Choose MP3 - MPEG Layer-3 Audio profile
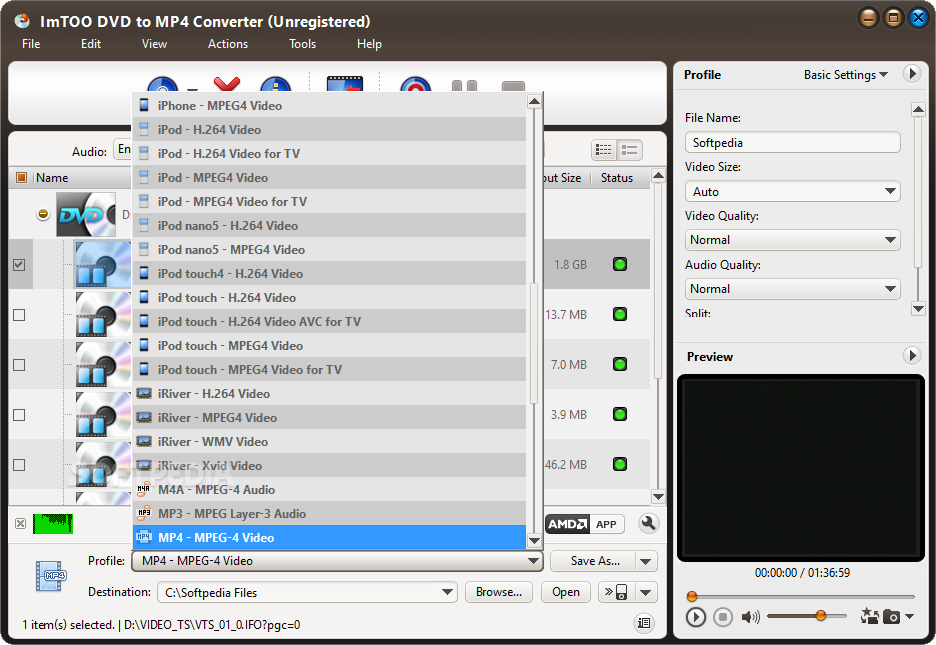The image size is (936, 645). coord(329,513)
